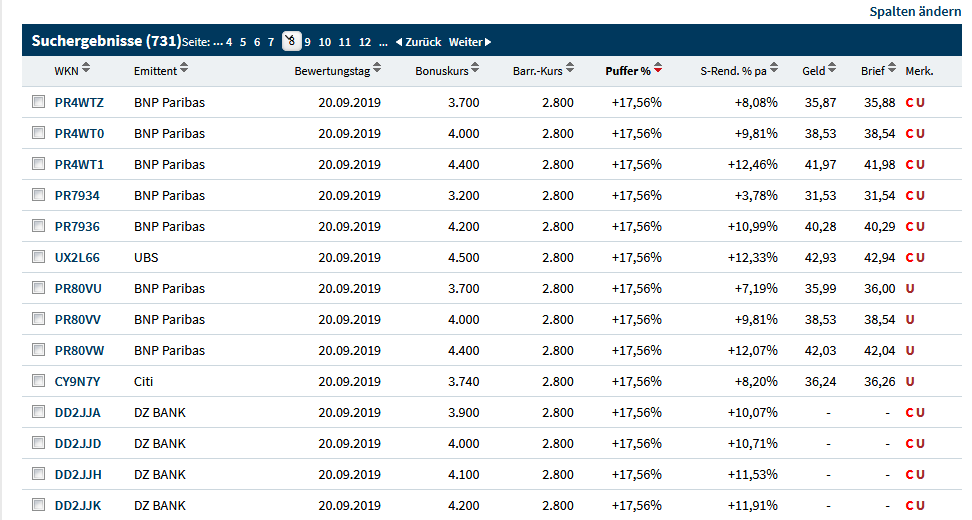Image resolution: width=972 pixels, height=520 pixels.
Task: Open the Spalten ändern link
Action: click(x=915, y=11)
